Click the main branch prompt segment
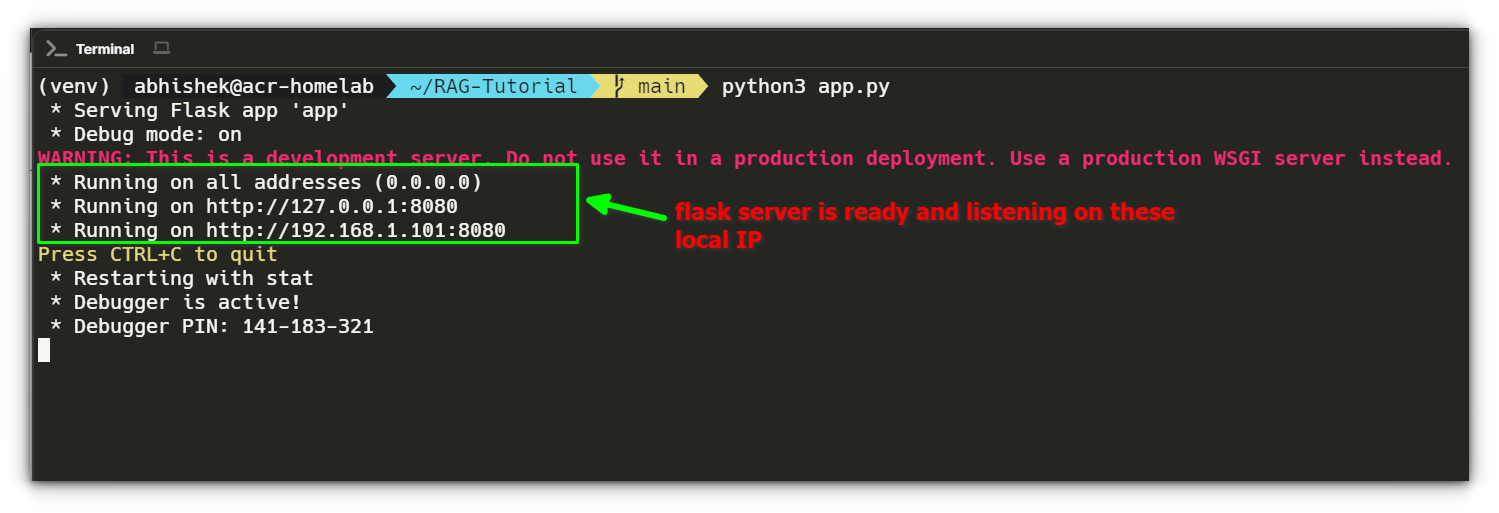Viewport: 1499px width, 513px height. (x=661, y=86)
